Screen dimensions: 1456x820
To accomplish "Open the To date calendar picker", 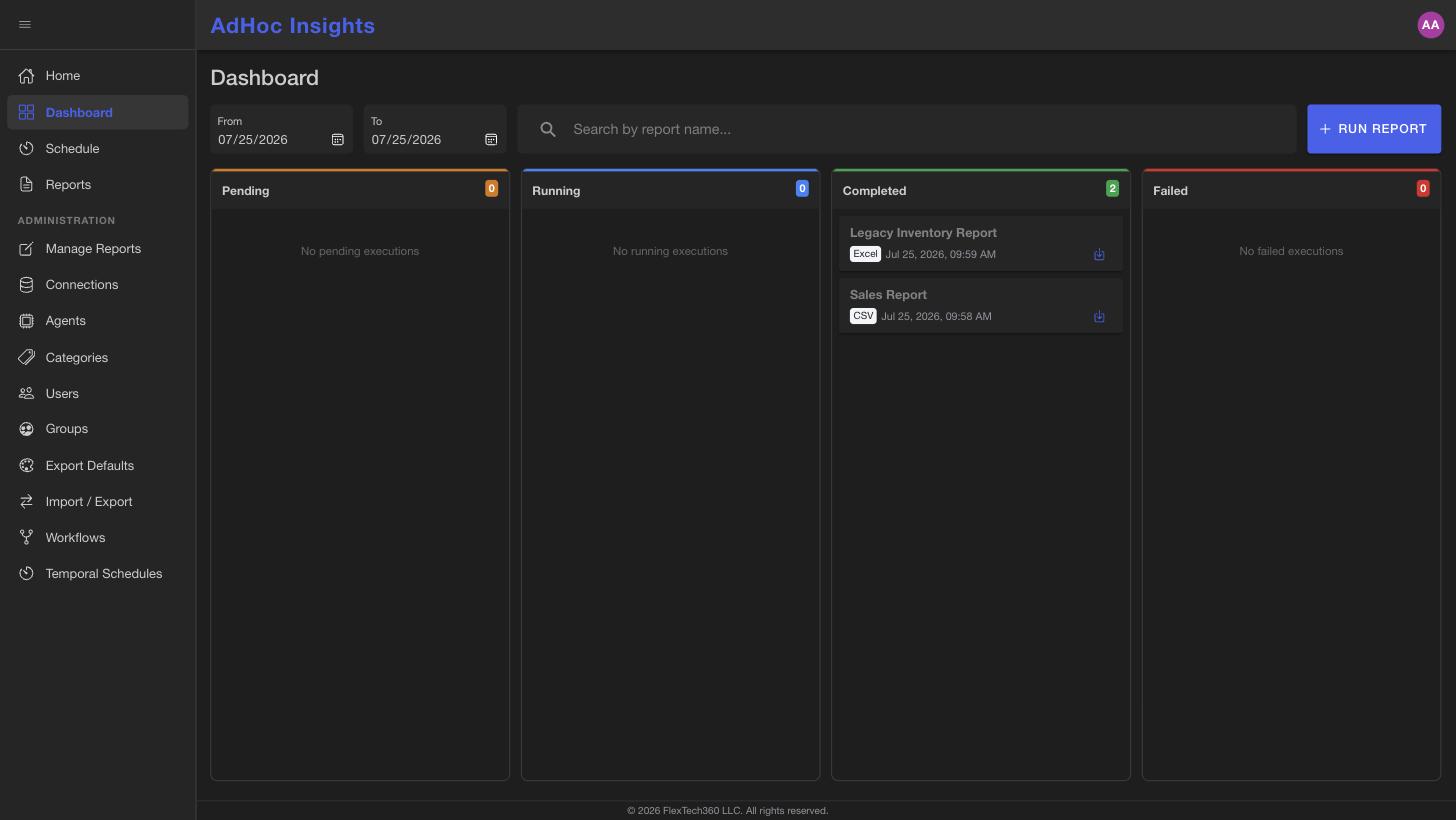I will [491, 140].
